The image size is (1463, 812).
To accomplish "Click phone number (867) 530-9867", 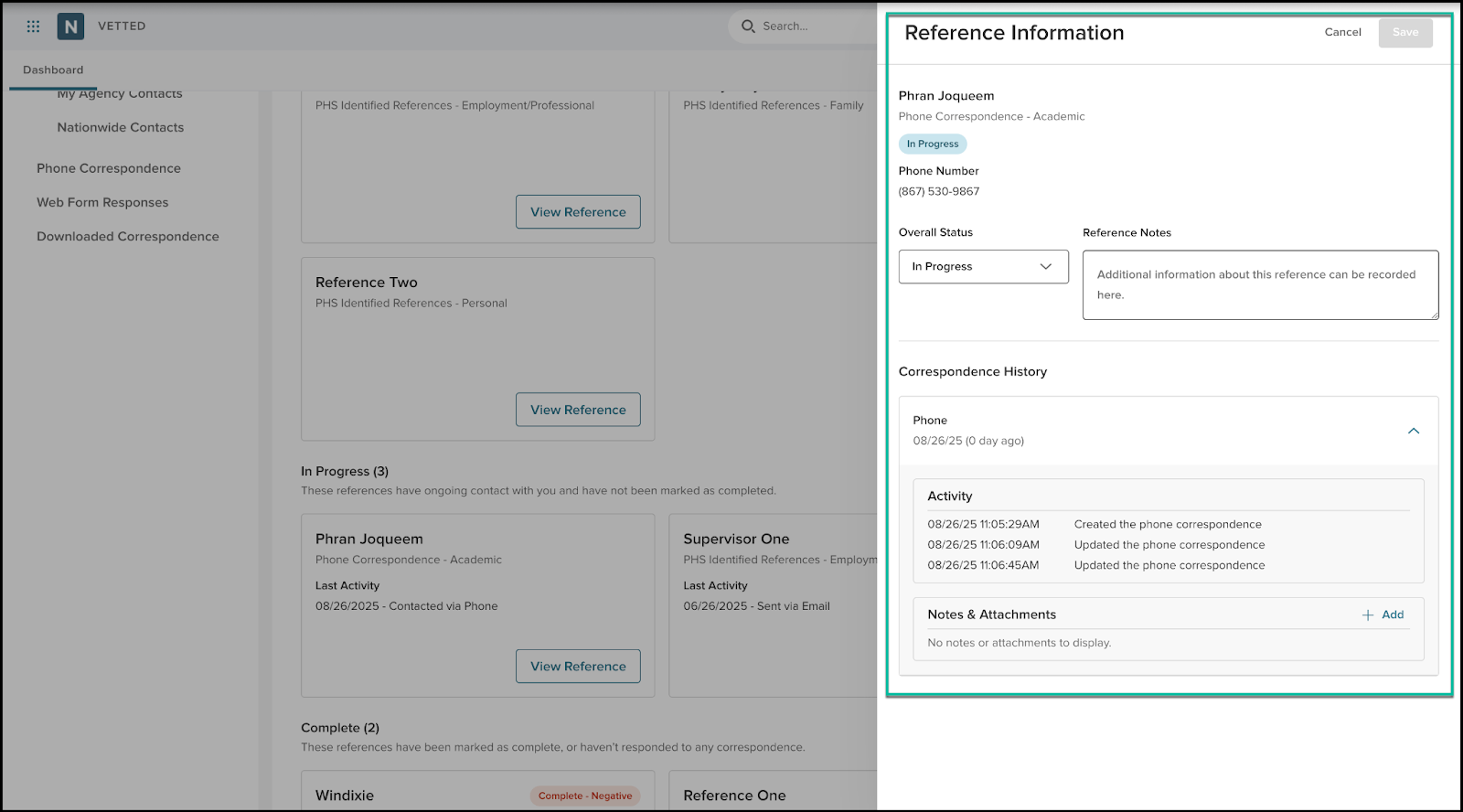I will pyautogui.click(x=939, y=192).
